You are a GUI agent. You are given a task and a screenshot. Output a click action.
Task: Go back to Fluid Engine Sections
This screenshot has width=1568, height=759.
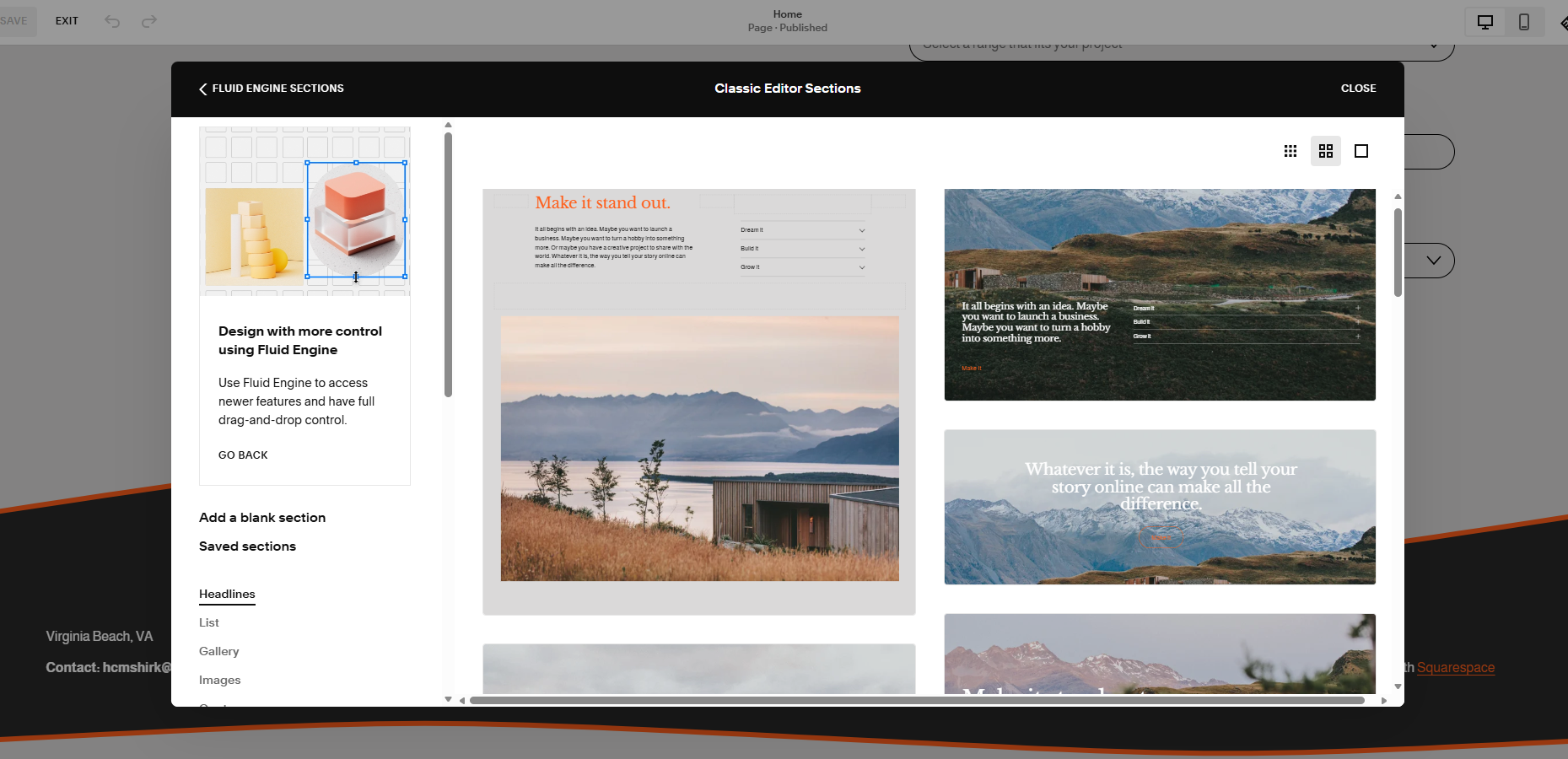coord(272,89)
